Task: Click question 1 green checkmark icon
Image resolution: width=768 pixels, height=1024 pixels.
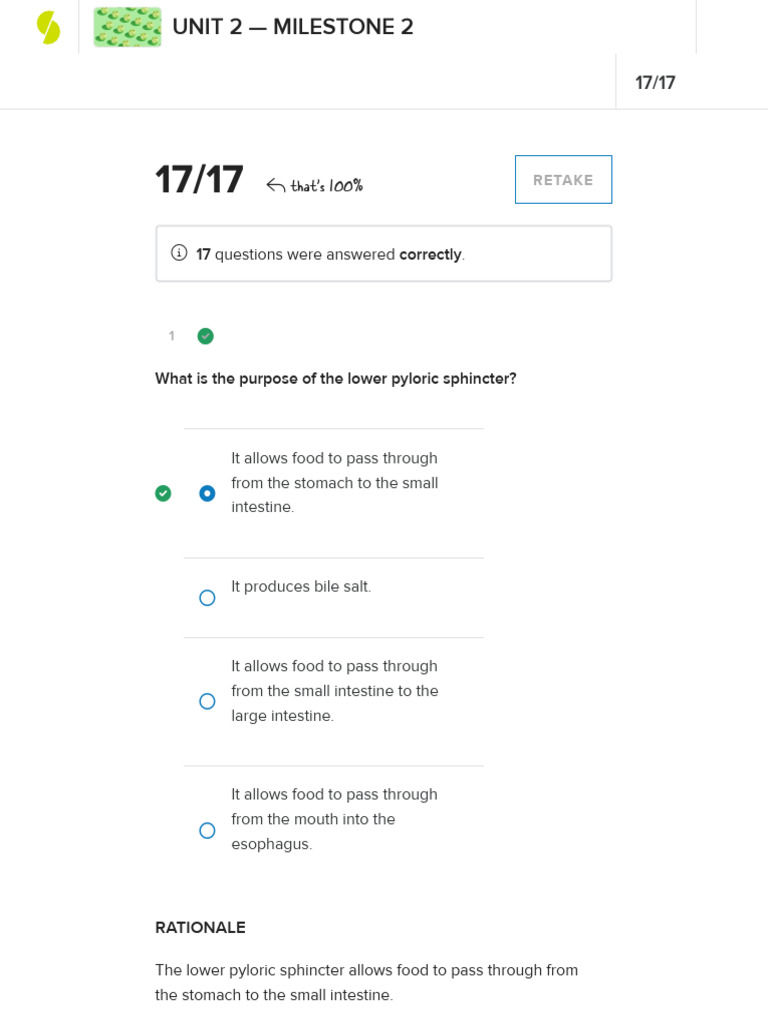Action: point(205,336)
